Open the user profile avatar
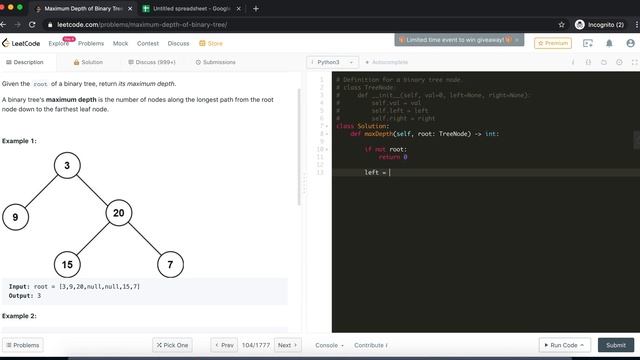 click(x=630, y=43)
